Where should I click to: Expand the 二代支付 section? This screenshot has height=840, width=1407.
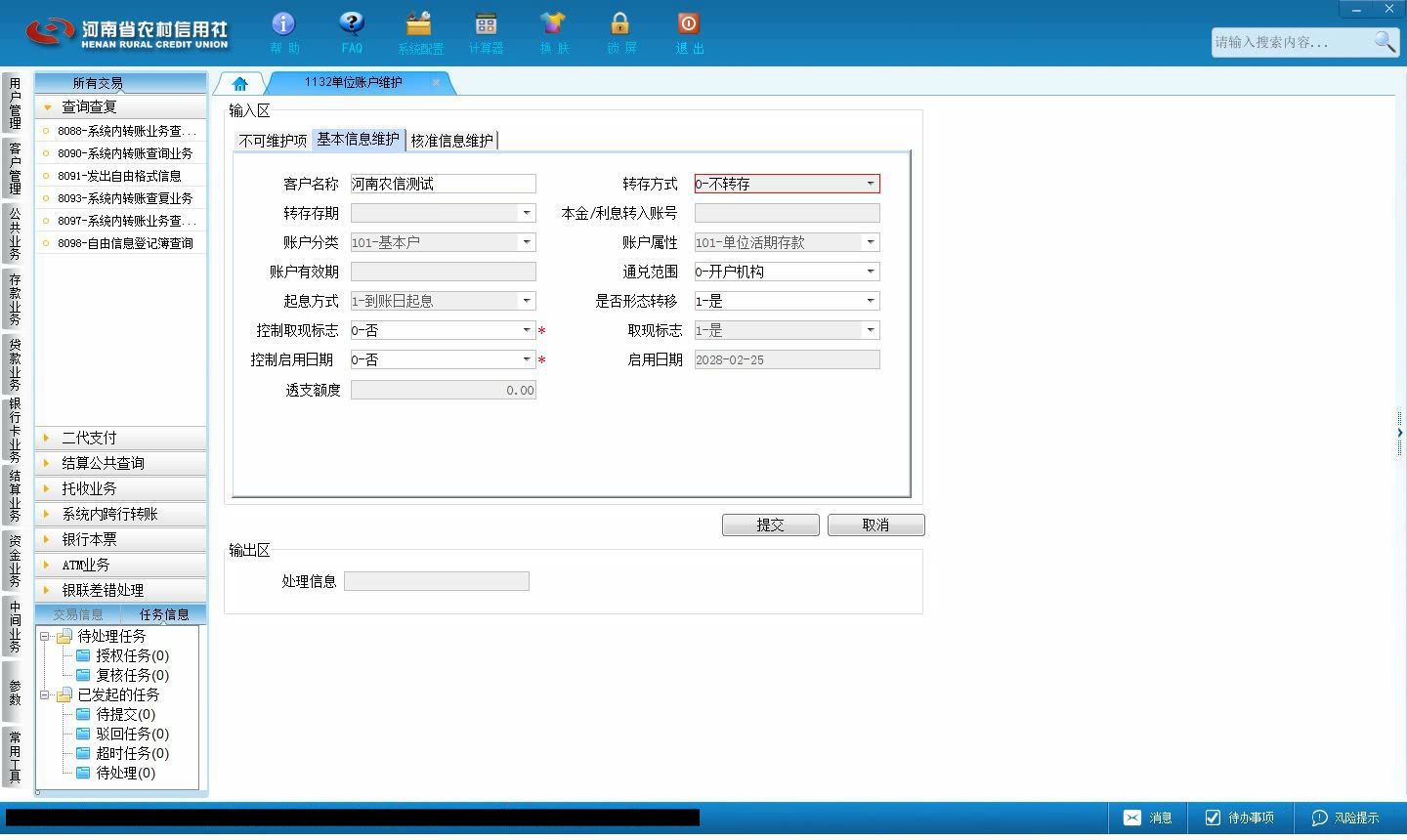[x=121, y=438]
